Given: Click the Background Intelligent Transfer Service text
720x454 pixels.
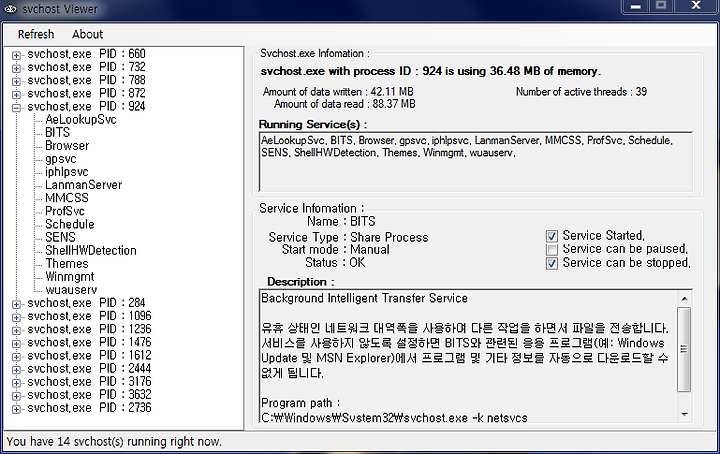Looking at the screenshot, I should [x=365, y=298].
